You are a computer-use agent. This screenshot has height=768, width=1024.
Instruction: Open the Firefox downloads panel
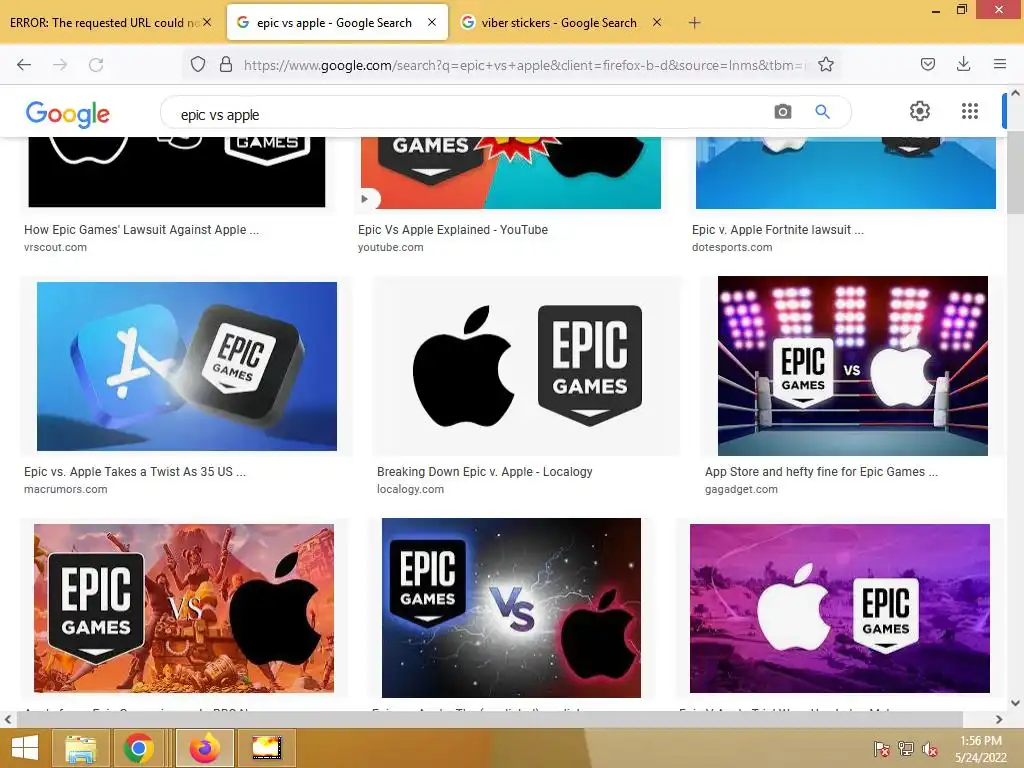pyautogui.click(x=963, y=64)
